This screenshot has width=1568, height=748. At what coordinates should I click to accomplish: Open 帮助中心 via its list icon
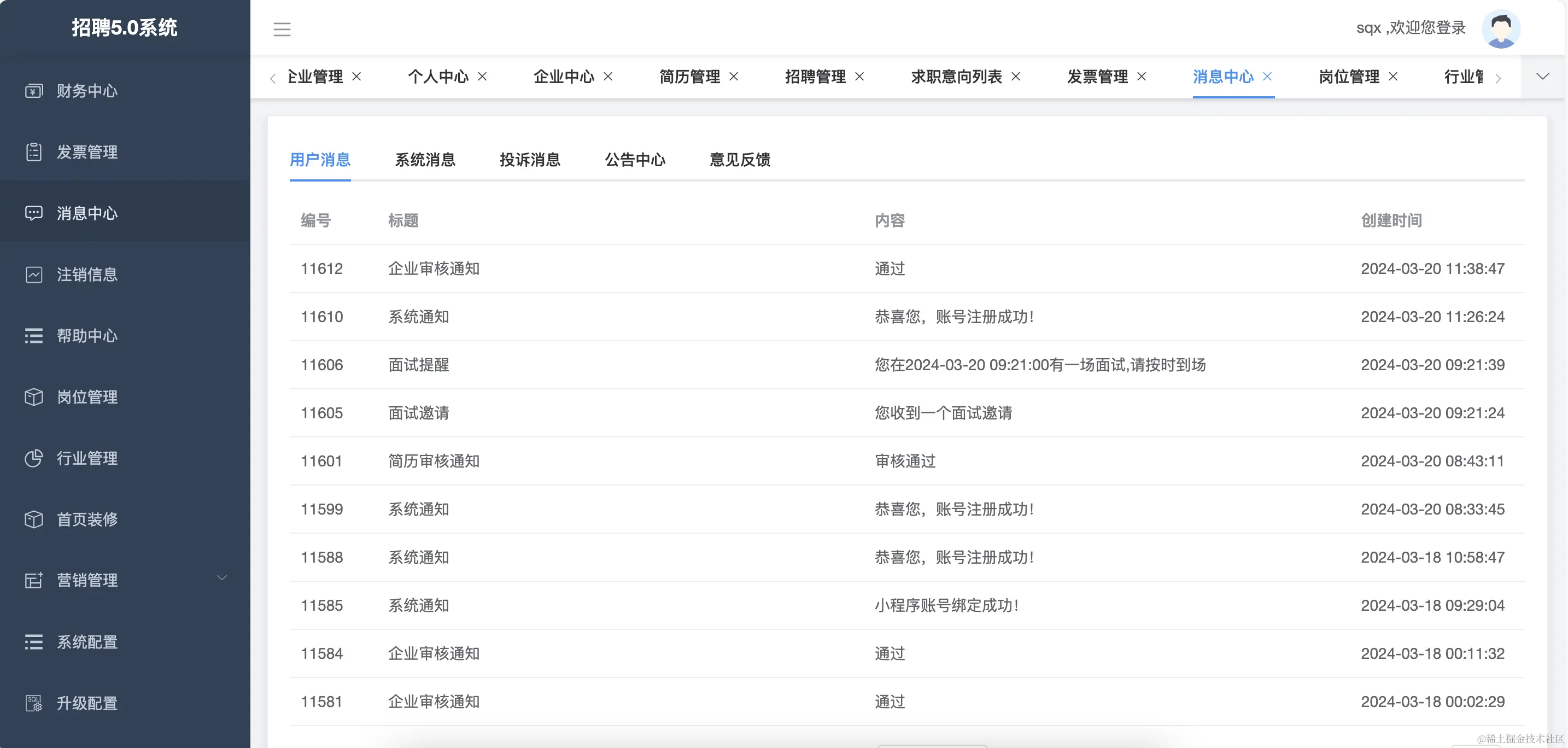33,335
